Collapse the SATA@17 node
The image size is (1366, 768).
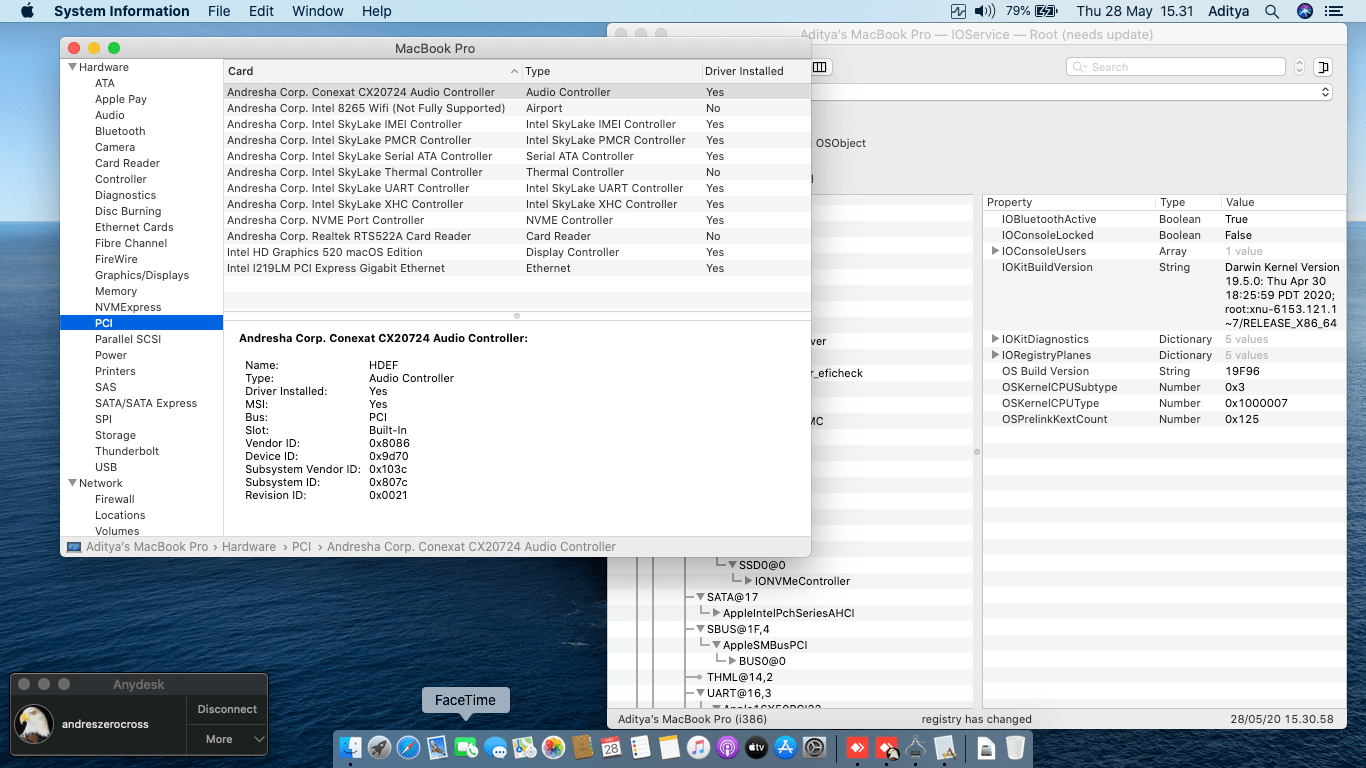(x=700, y=597)
